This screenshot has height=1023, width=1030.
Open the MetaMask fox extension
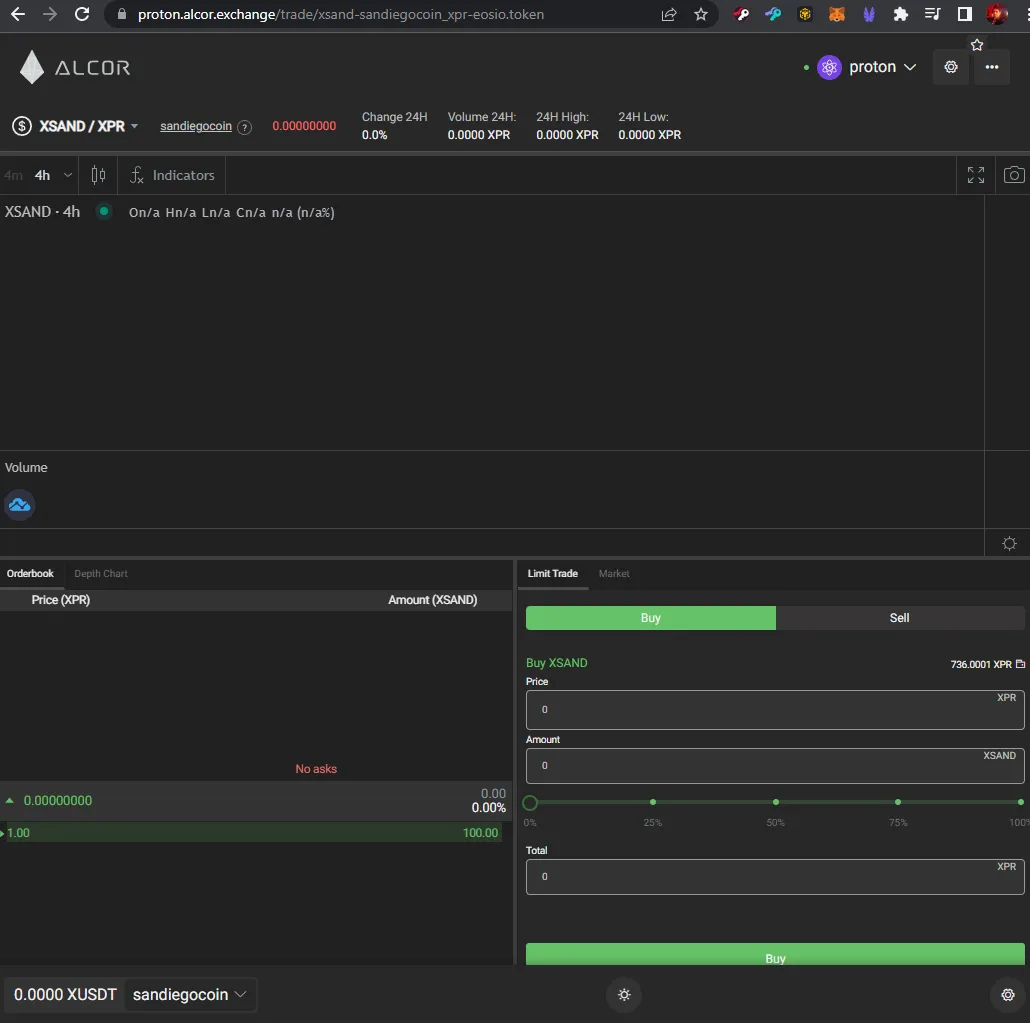click(836, 14)
